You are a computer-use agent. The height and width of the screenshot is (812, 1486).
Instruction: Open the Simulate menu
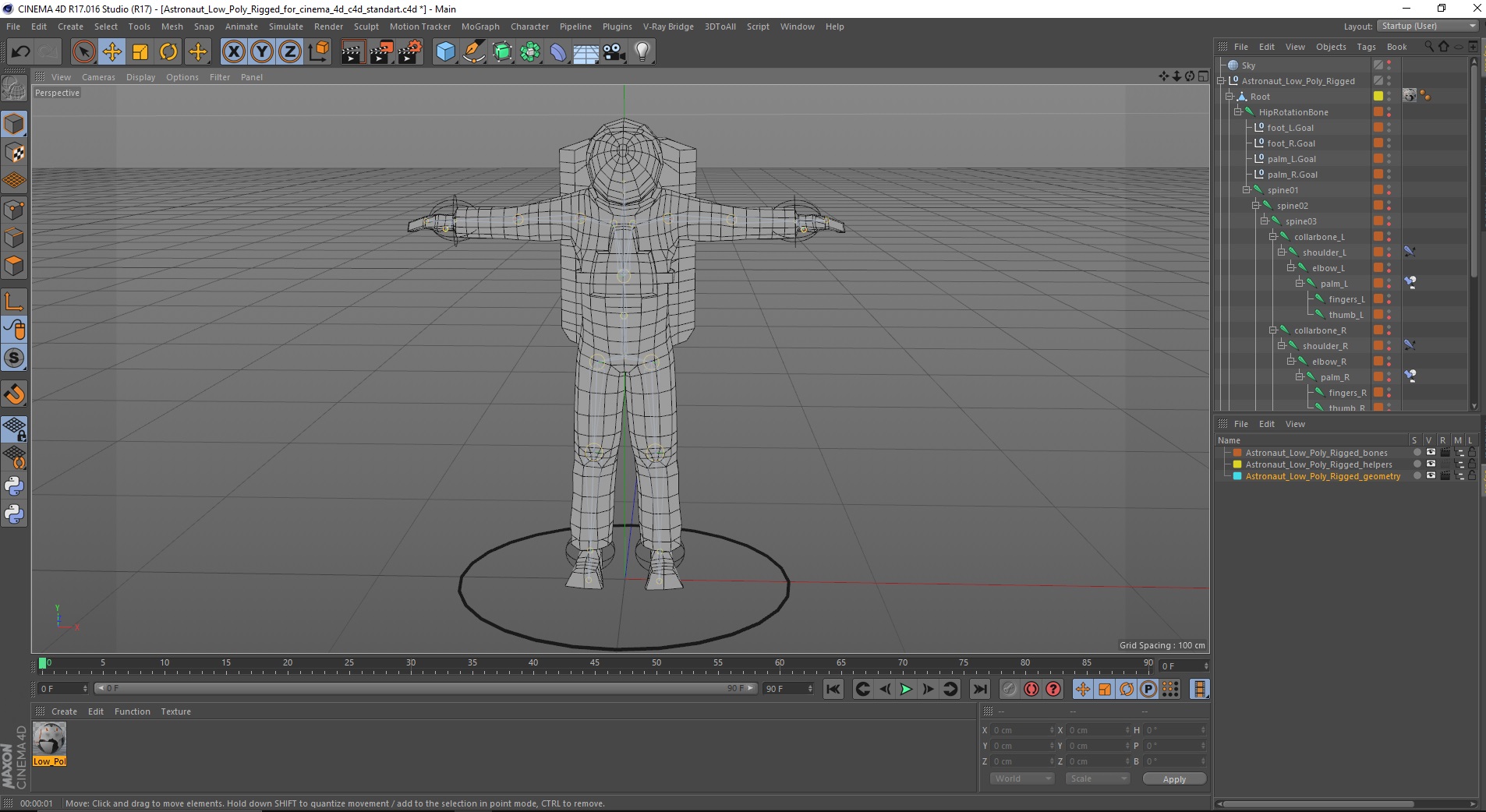[x=286, y=26]
